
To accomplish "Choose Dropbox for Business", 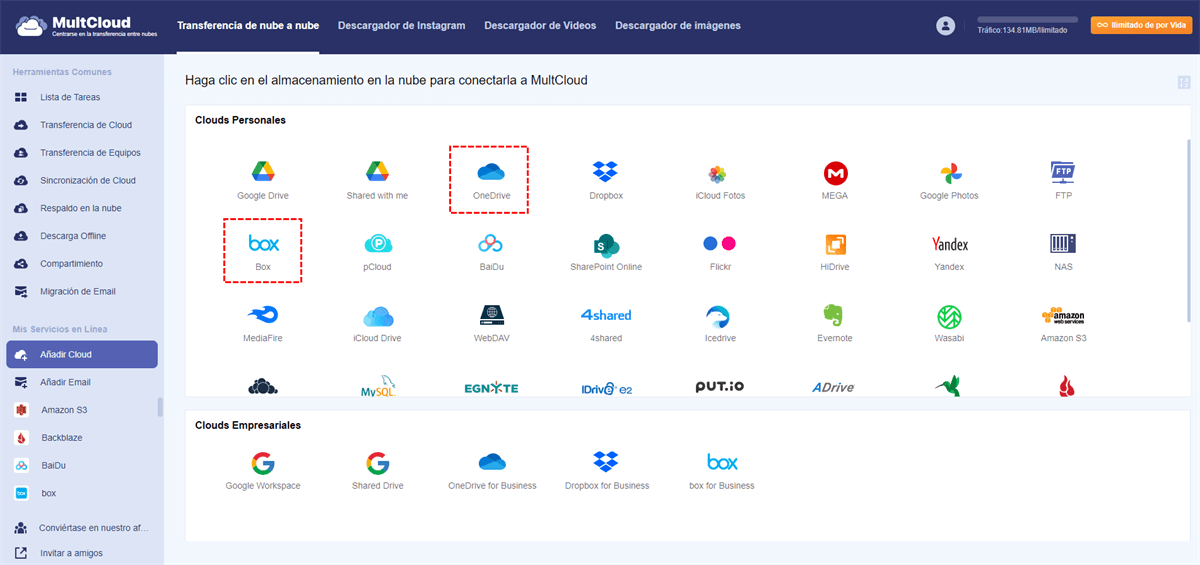I will tap(606, 470).
